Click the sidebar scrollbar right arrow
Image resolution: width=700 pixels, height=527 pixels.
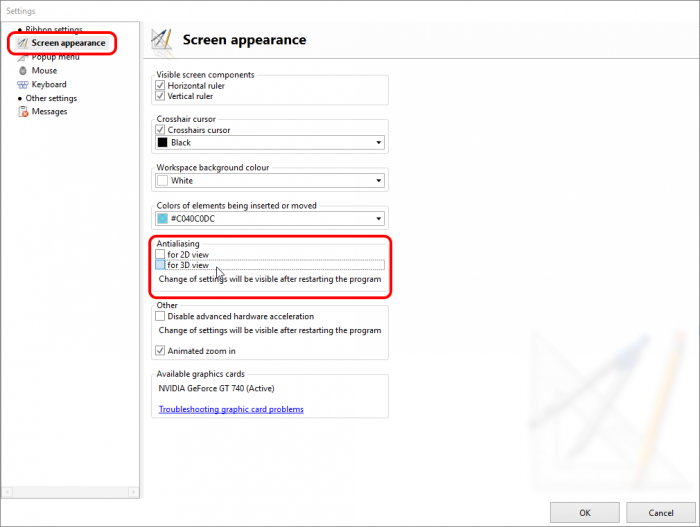click(130, 491)
